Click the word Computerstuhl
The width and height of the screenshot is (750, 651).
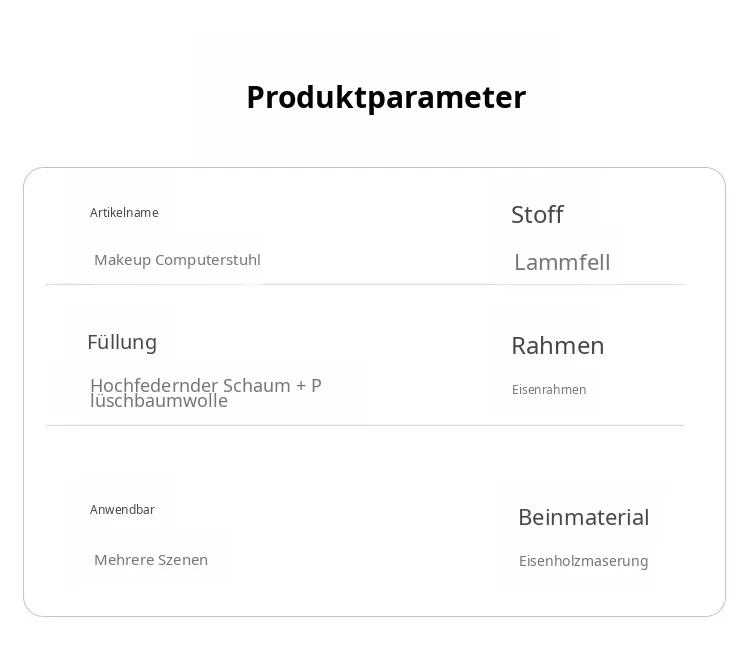point(208,260)
